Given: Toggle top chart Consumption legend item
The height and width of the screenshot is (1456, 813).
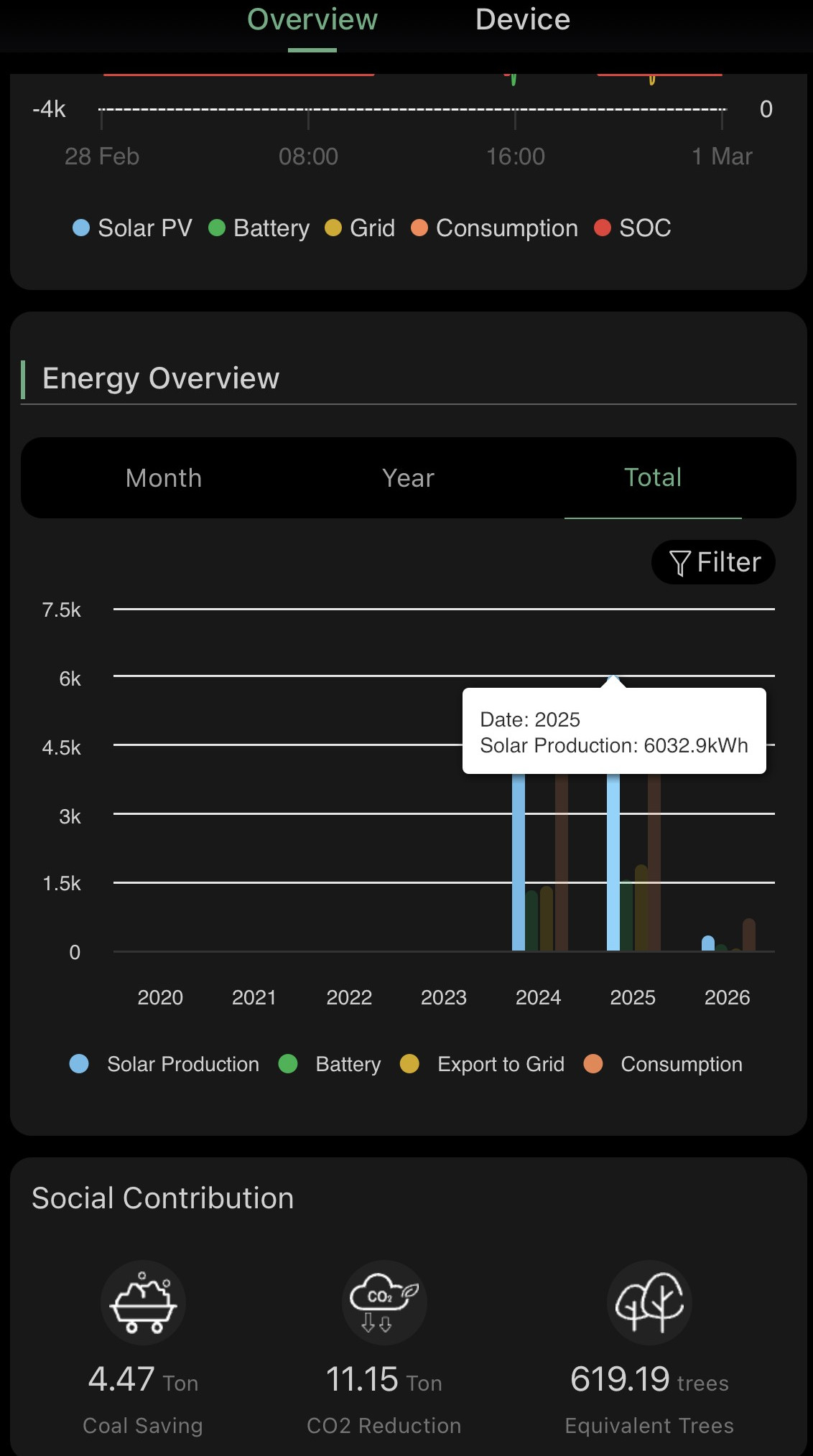Looking at the screenshot, I should (x=494, y=228).
